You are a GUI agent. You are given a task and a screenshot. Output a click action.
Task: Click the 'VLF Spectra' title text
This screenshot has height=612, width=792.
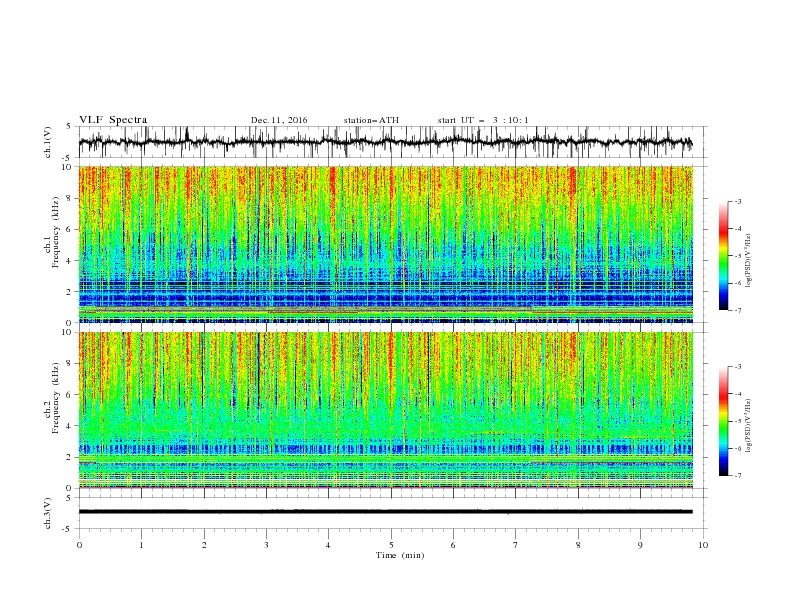pos(113,120)
